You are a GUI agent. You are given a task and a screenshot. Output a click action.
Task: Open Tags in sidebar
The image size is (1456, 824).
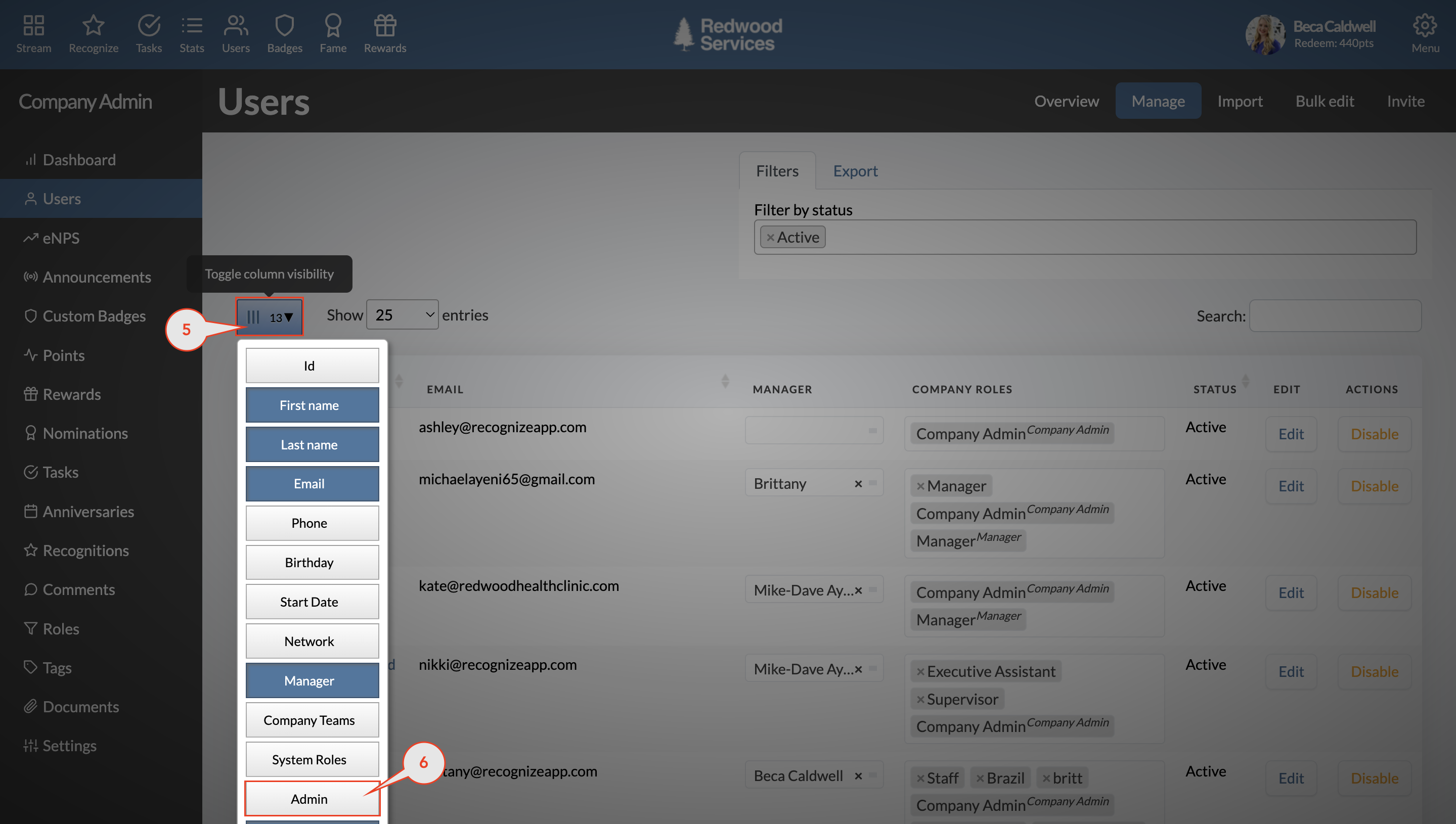[101, 668]
